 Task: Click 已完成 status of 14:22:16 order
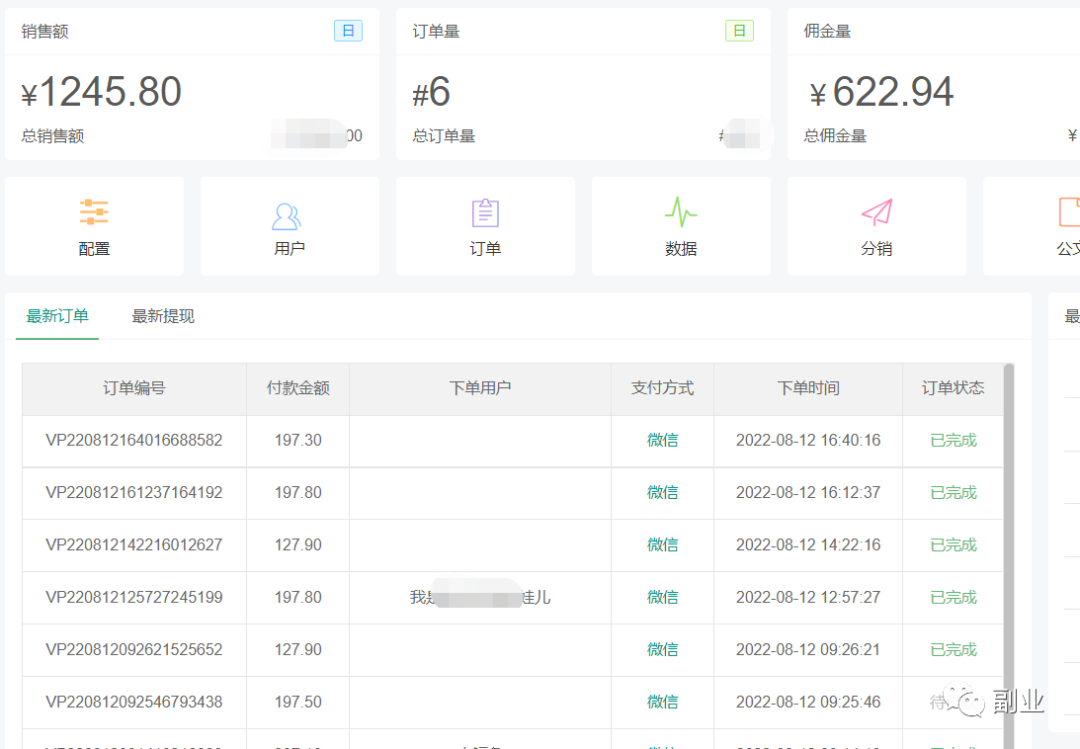pyautogui.click(x=953, y=545)
